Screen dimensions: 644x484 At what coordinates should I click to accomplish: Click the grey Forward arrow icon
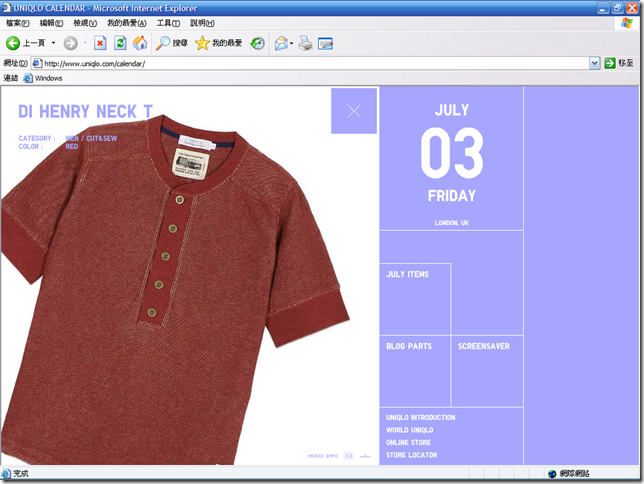tap(71, 43)
